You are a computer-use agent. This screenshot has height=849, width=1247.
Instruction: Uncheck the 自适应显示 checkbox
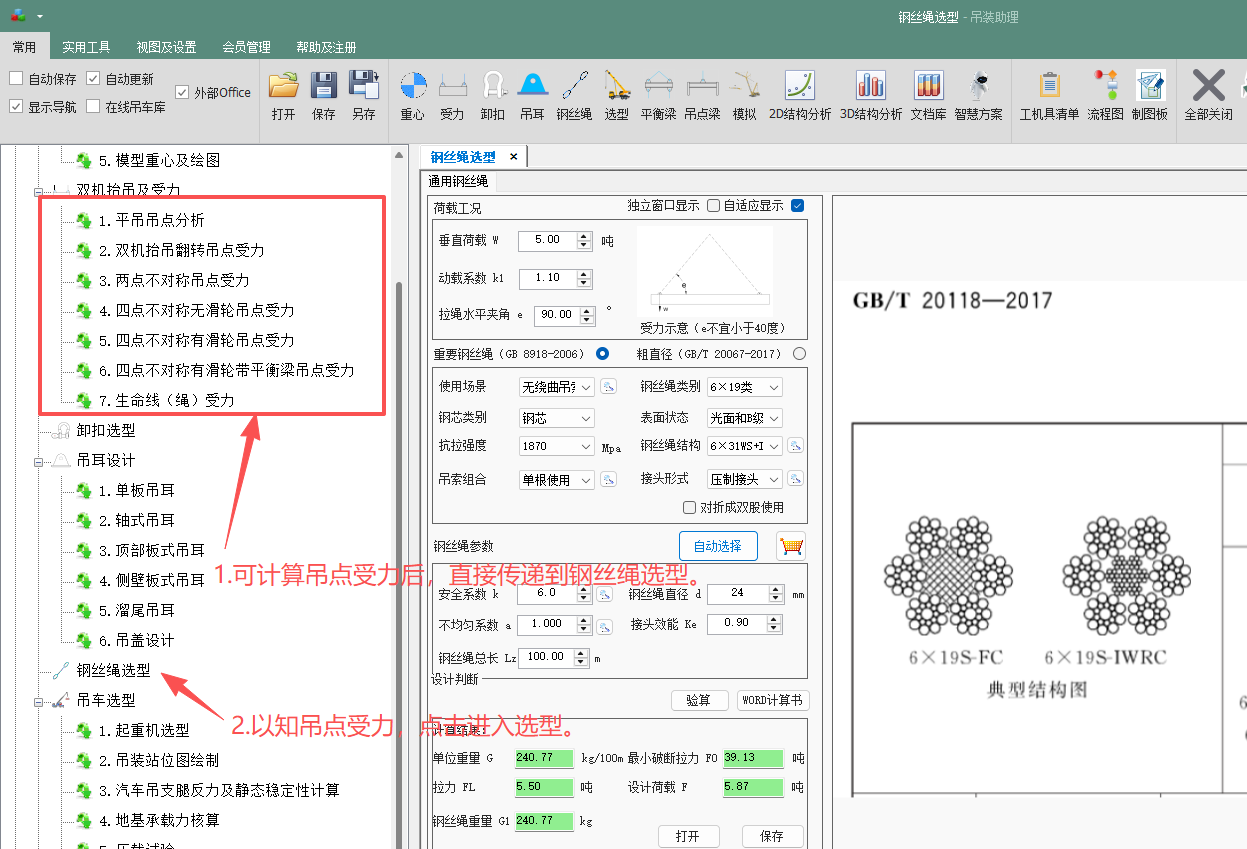[x=797, y=206]
